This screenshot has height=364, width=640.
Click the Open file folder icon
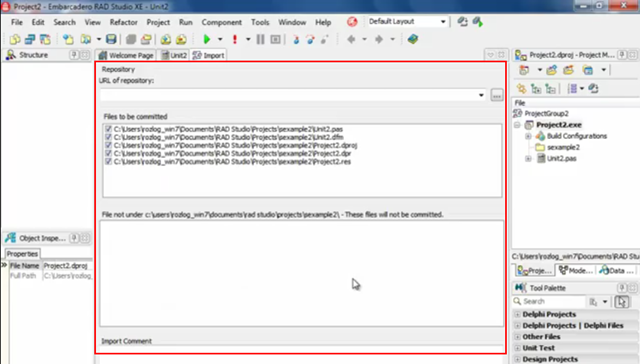click(x=86, y=39)
